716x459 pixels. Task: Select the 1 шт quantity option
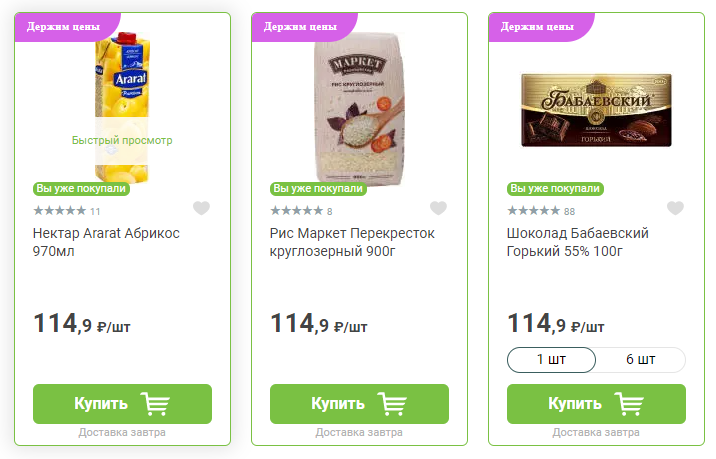[x=551, y=360]
